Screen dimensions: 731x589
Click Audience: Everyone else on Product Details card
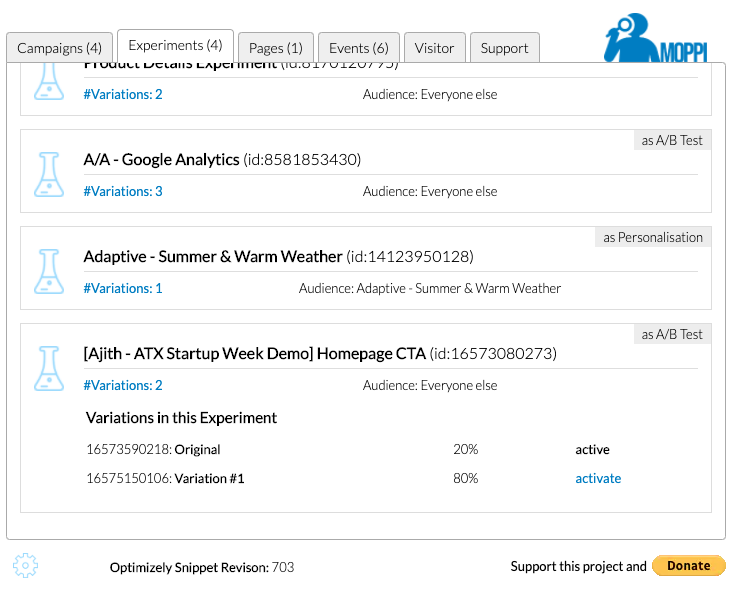(x=430, y=94)
